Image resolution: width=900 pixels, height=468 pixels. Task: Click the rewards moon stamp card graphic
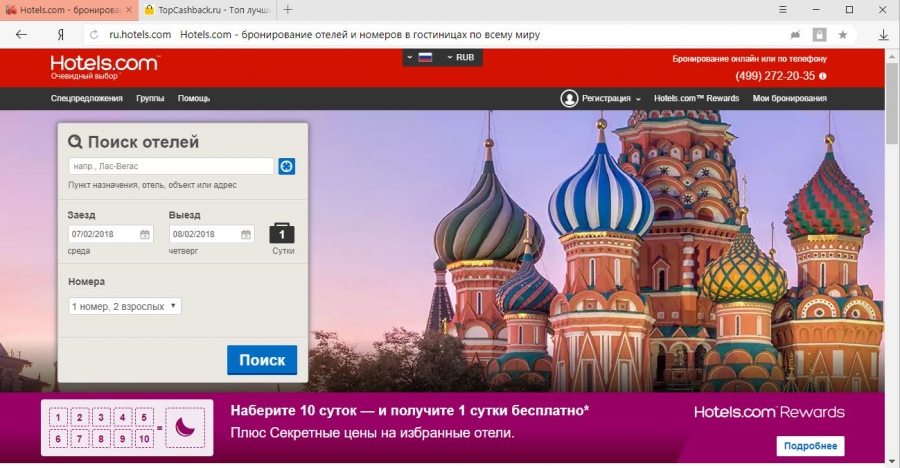(x=127, y=428)
